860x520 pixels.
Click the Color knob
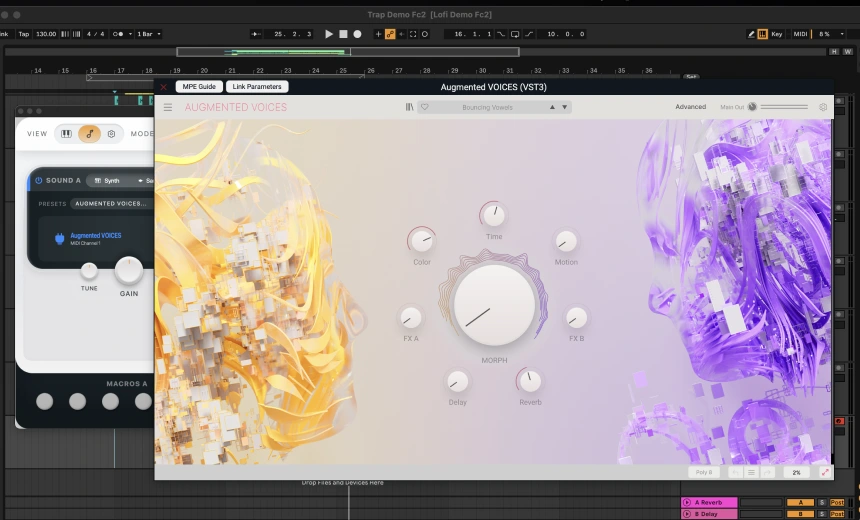tap(422, 240)
